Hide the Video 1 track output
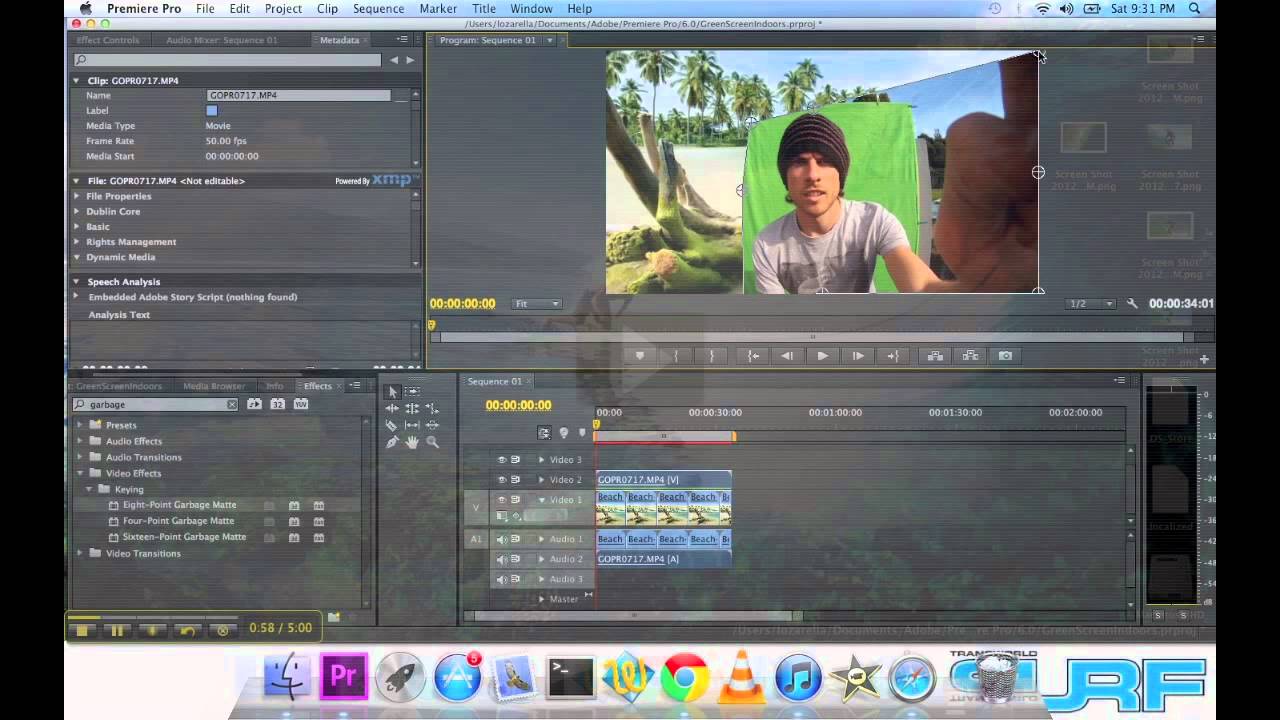This screenshot has height=720, width=1280. 502,499
